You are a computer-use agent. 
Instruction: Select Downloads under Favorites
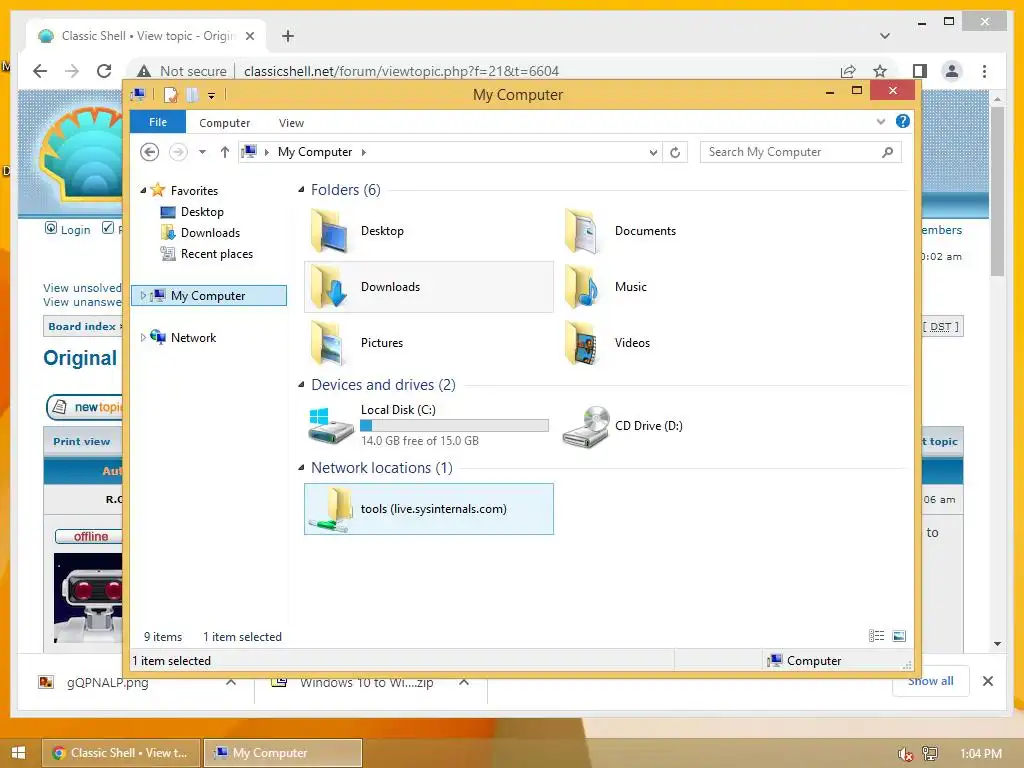210,232
